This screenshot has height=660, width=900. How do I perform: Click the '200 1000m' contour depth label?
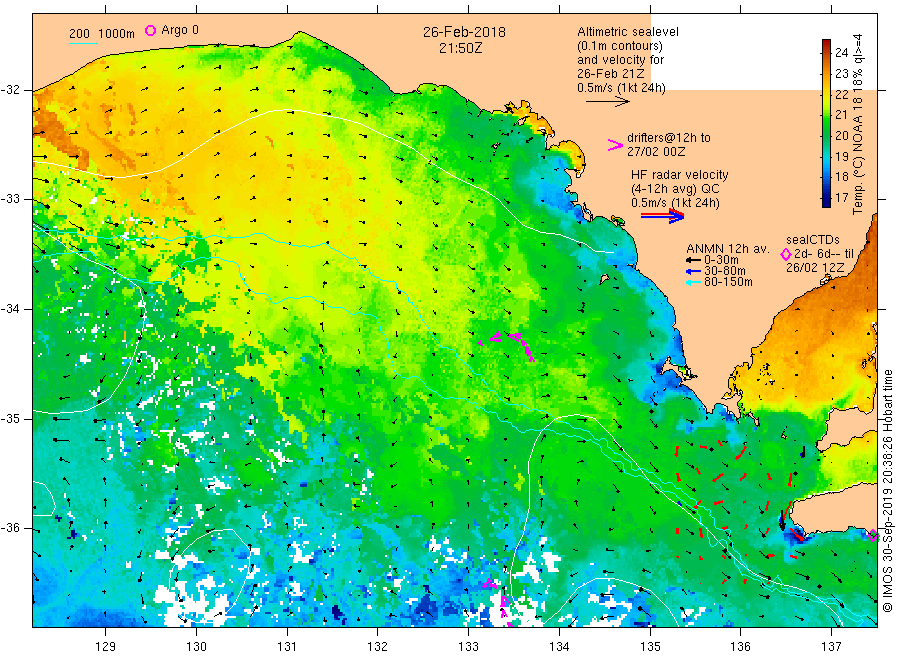click(x=102, y=34)
